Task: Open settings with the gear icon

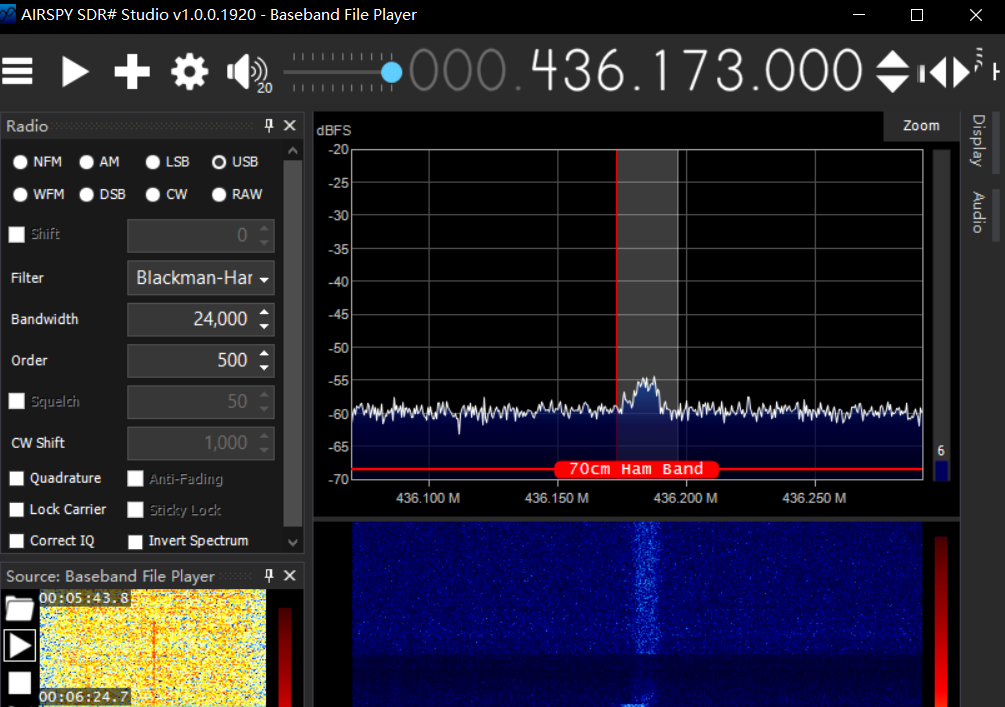Action: (189, 71)
